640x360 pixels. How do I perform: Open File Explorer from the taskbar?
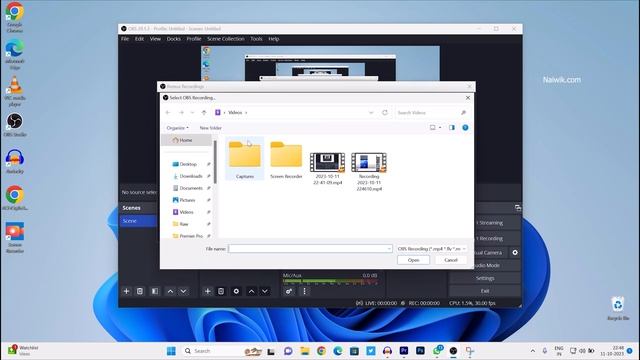click(304, 351)
